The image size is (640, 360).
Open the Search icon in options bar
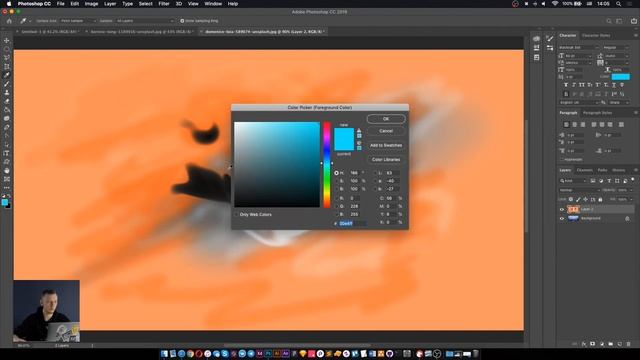609,21
